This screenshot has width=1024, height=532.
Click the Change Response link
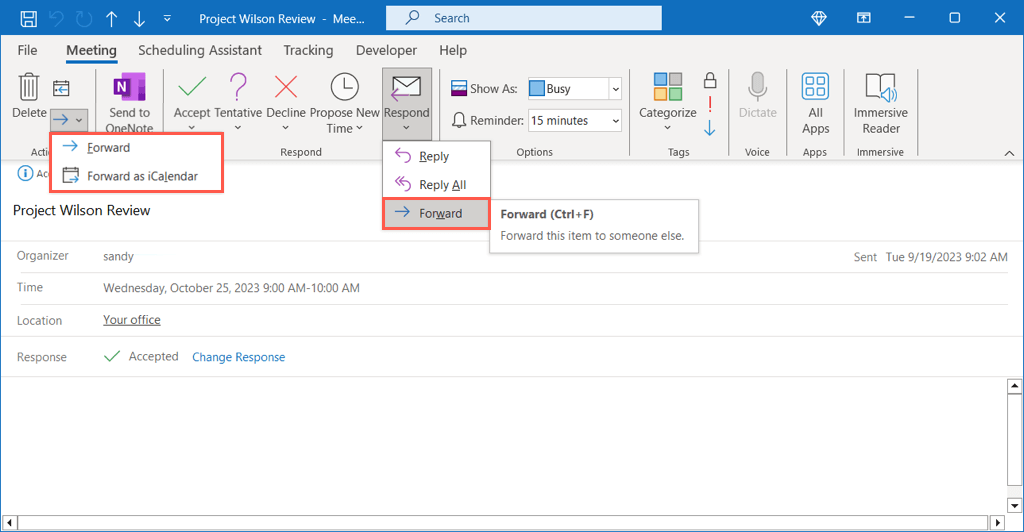click(238, 357)
